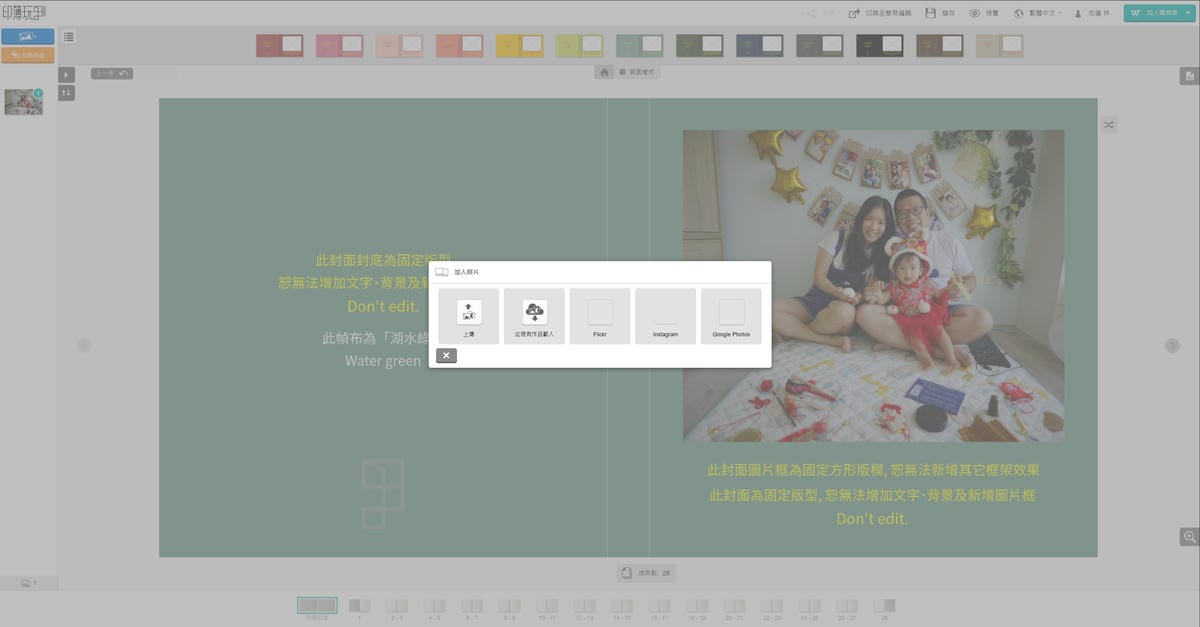The image size is (1200, 627).
Task: Select the family photo thumbnail in sidebar
Action: (x=23, y=102)
